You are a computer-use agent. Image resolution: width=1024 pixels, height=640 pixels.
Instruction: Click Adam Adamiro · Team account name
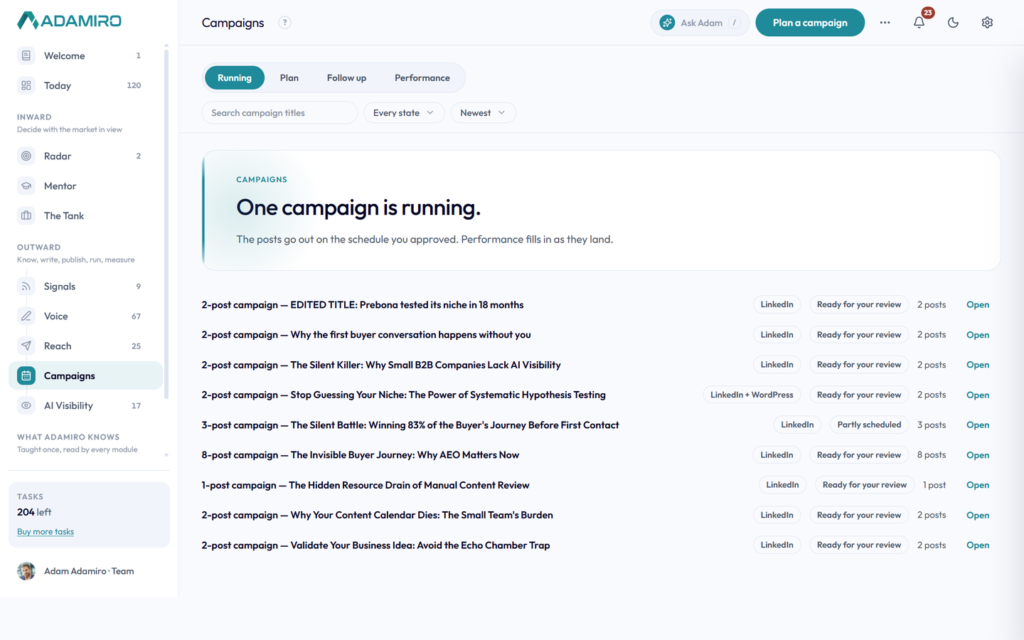point(89,571)
